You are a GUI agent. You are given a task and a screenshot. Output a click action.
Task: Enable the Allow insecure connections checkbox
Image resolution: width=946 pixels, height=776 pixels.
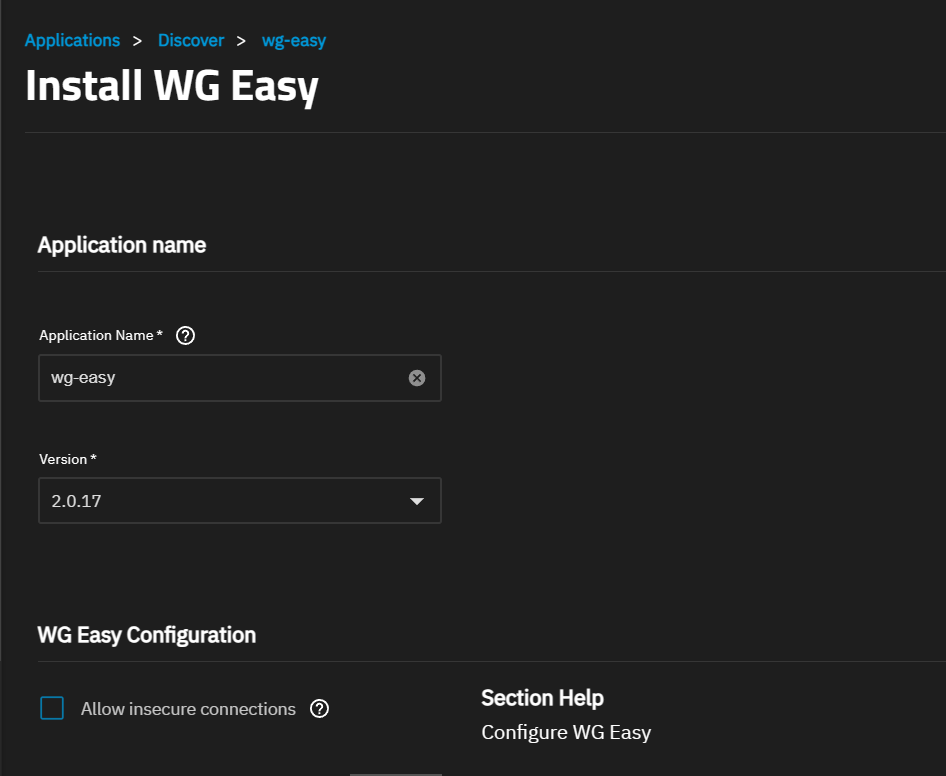[x=51, y=707]
